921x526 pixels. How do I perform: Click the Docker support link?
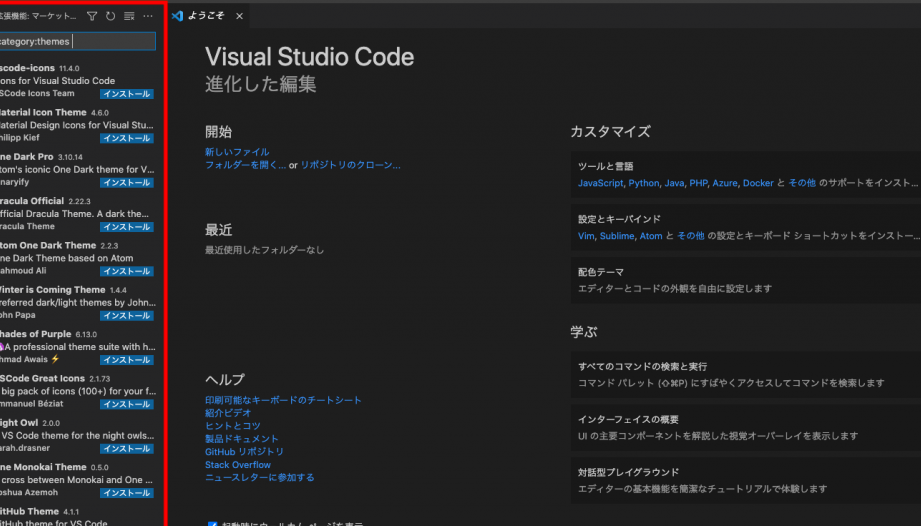click(x=758, y=183)
